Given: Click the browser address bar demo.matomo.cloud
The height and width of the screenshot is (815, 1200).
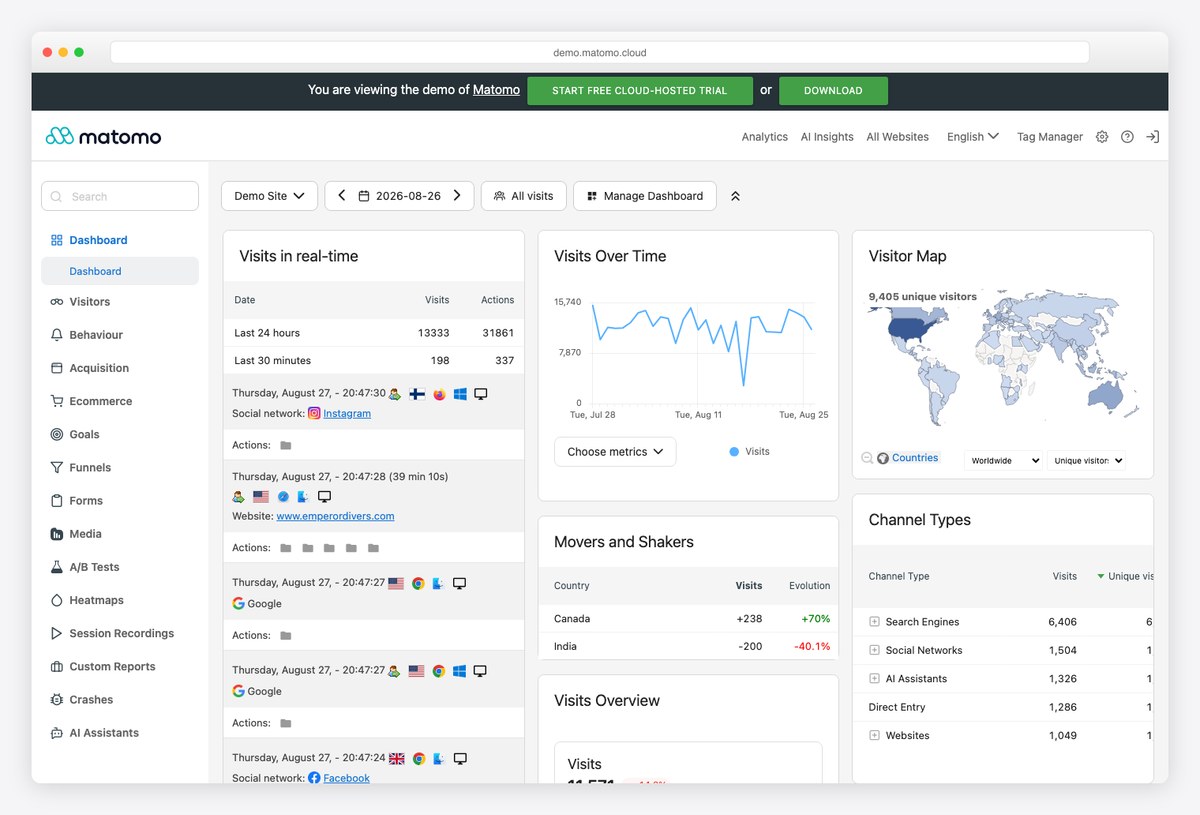Looking at the screenshot, I should tap(600, 53).
